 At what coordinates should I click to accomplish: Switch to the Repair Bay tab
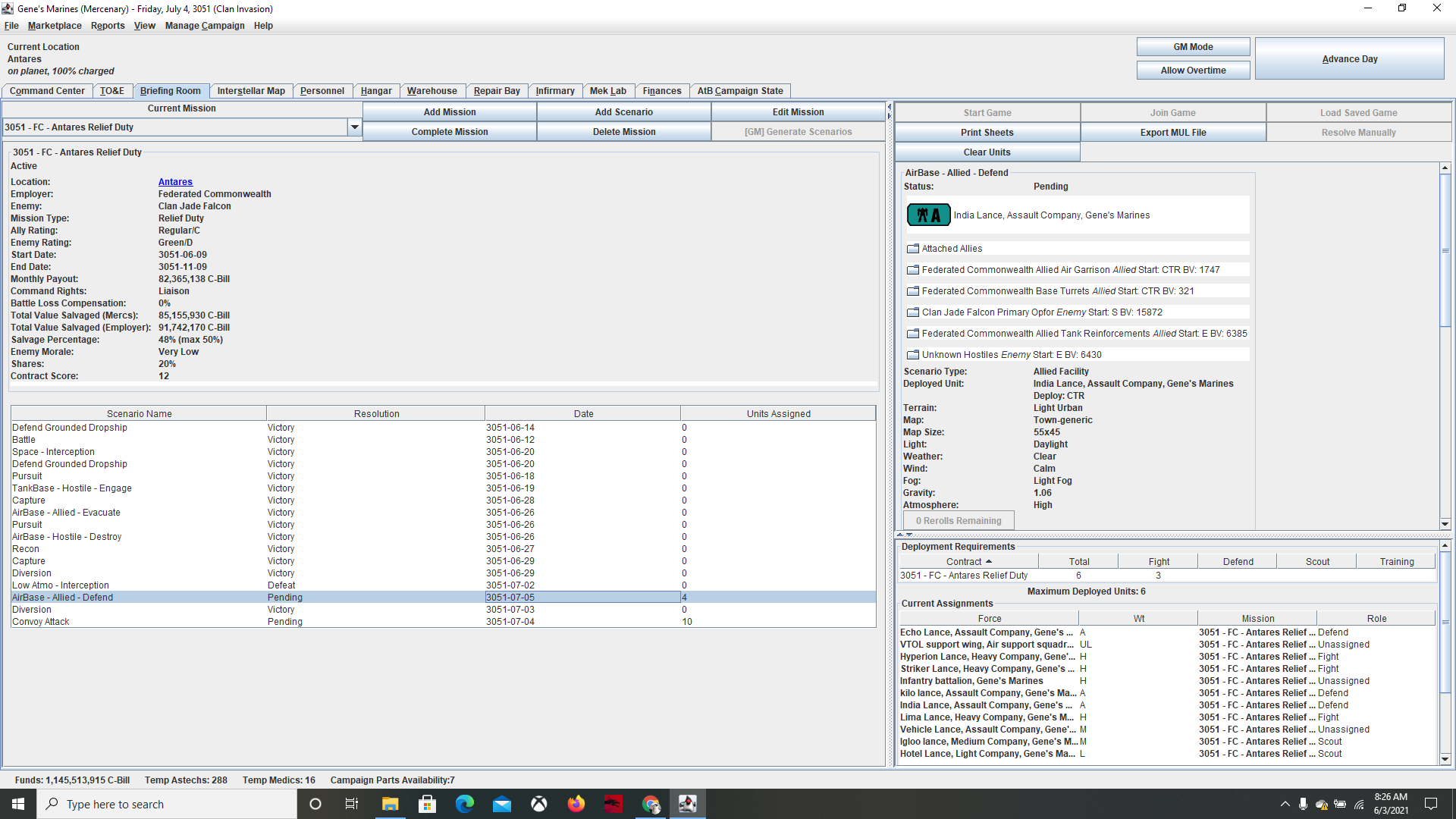tap(497, 91)
